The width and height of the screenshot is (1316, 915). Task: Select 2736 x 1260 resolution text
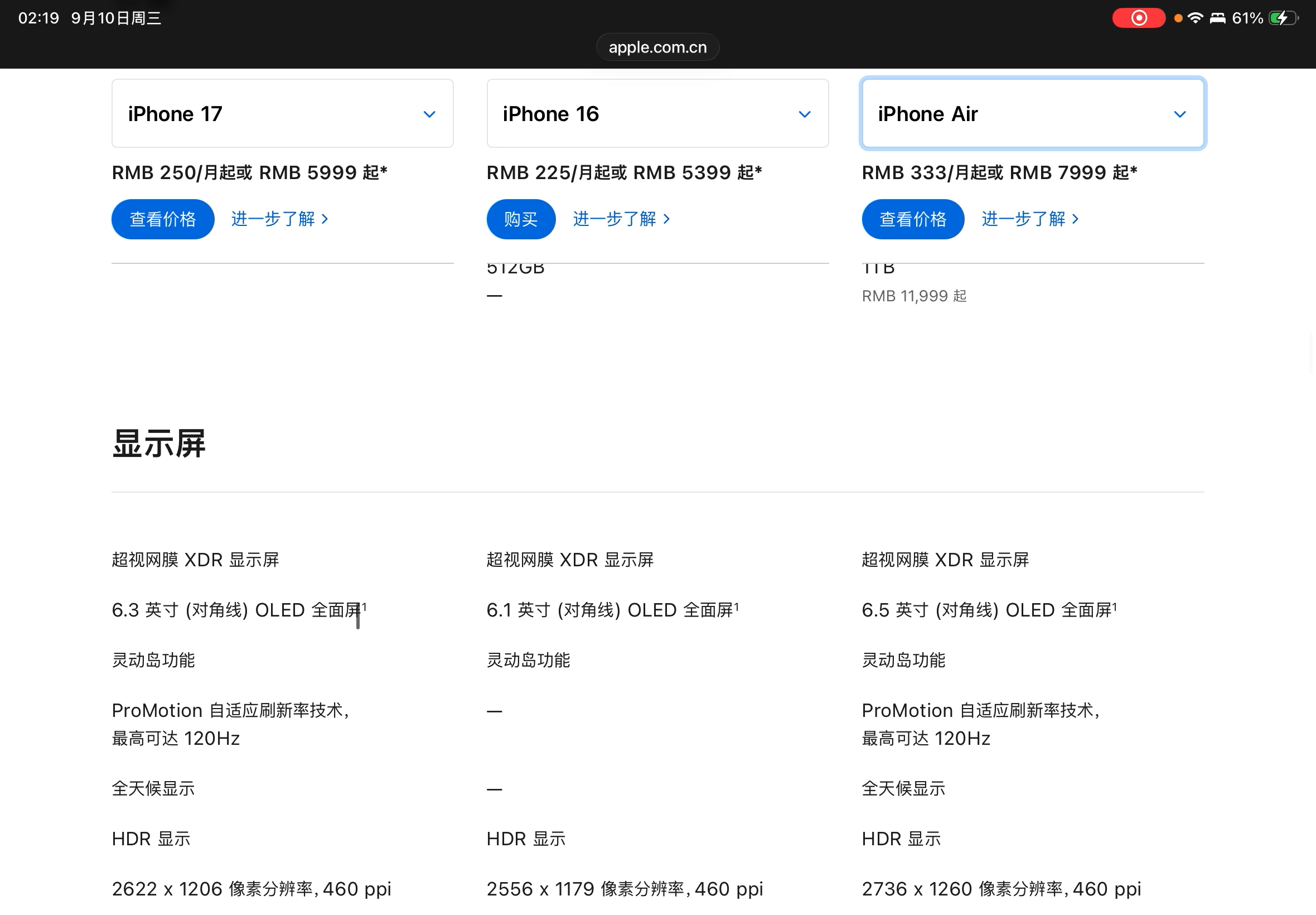point(1001,889)
